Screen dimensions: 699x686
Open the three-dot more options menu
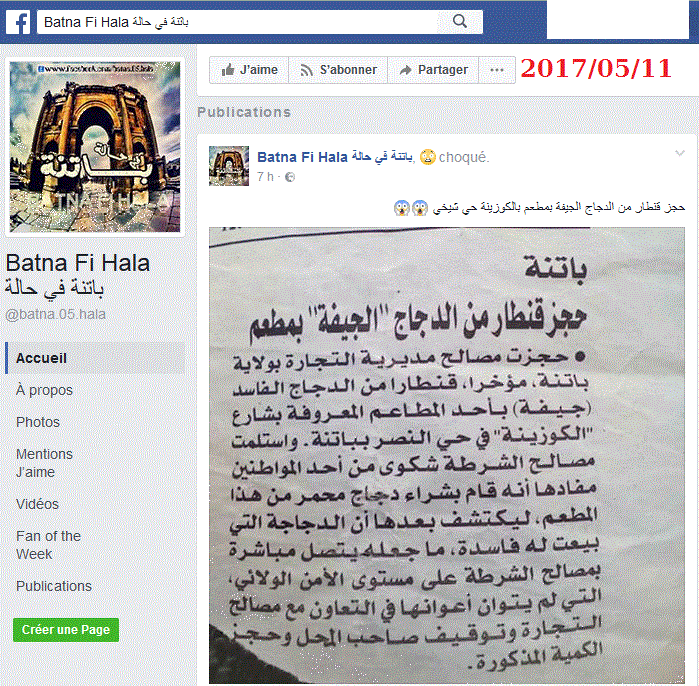tap(497, 70)
